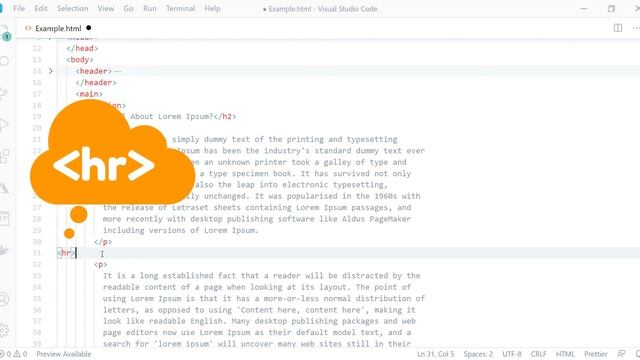Click the body tag on line 13
Screen dimensions: 640x360
(80, 60)
